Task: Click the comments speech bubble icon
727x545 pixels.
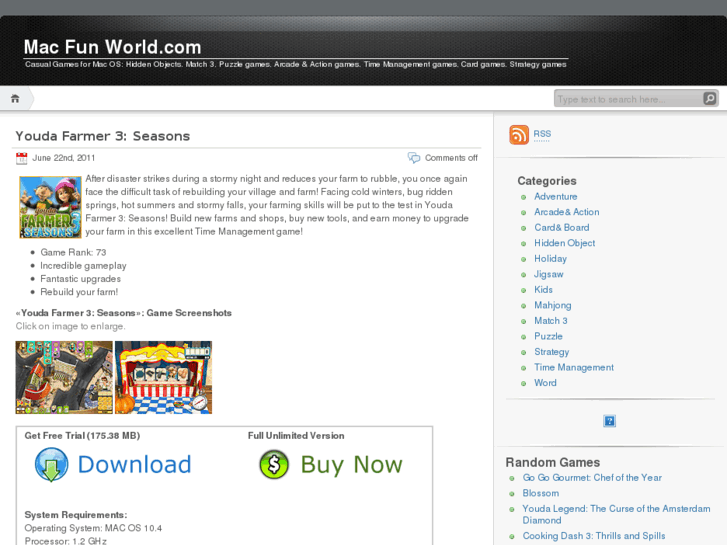Action: click(x=414, y=158)
